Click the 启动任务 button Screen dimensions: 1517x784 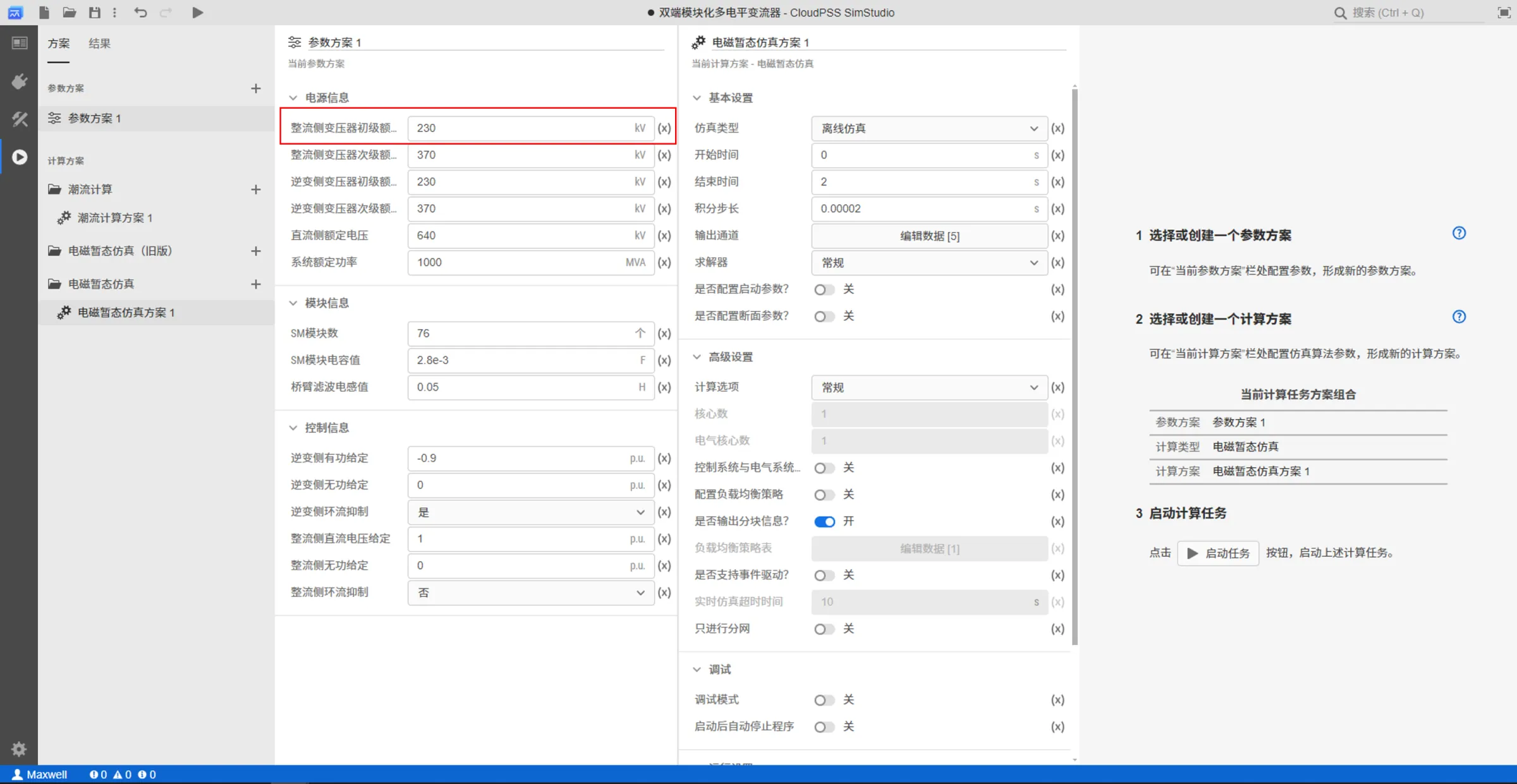(x=1218, y=553)
